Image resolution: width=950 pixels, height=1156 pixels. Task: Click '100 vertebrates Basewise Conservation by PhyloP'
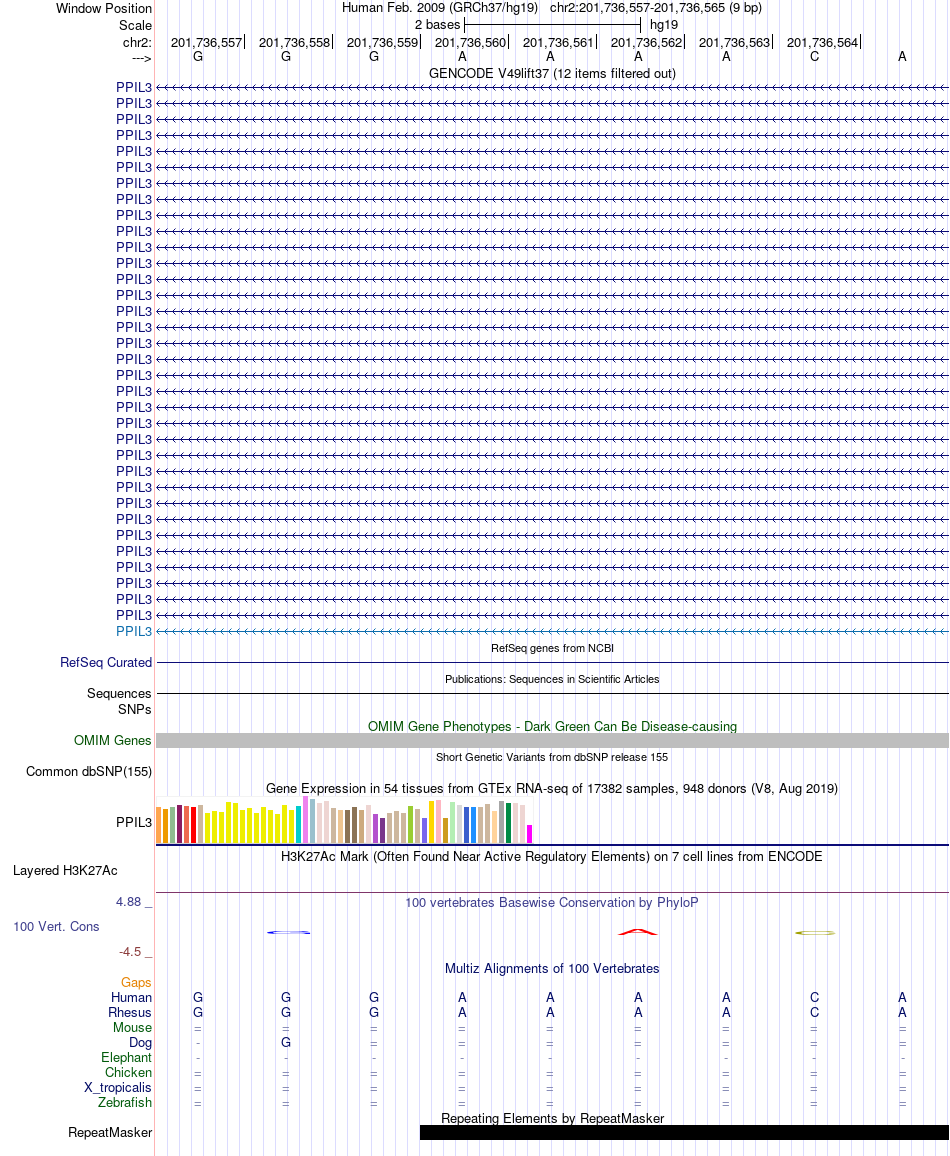pos(552,902)
